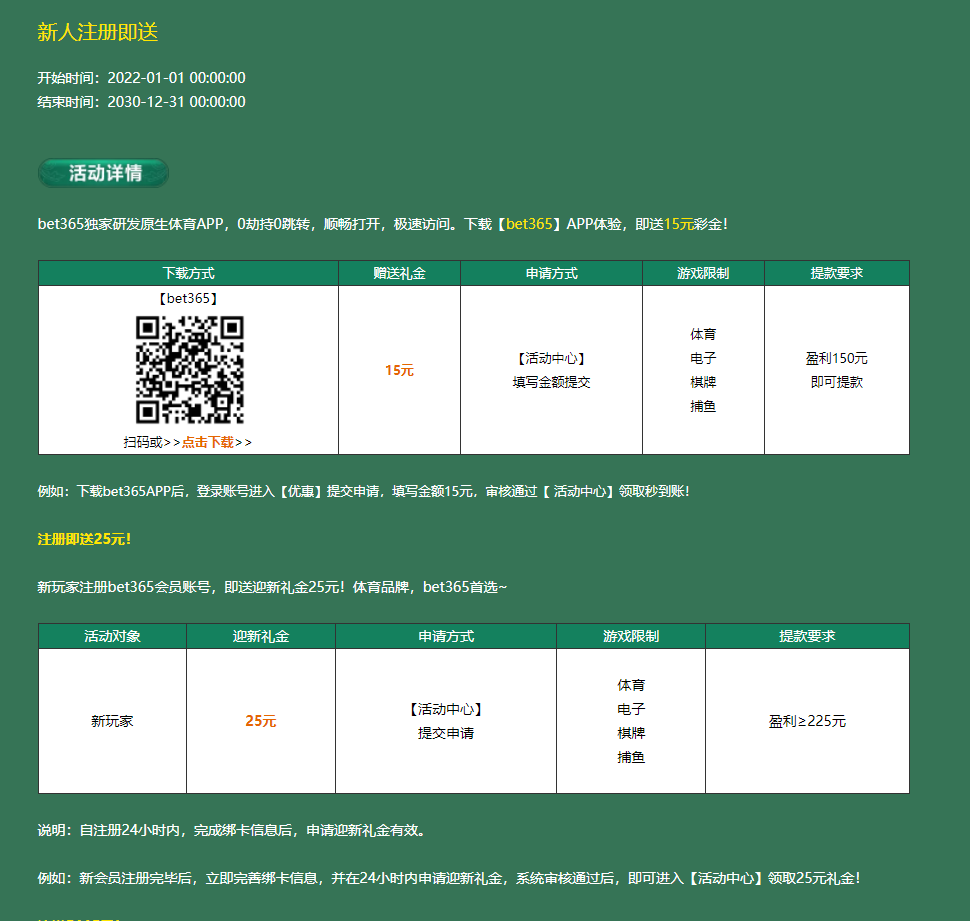Click the 棋牌 entry in the first table
Screen dimensions: 970x921
point(703,382)
